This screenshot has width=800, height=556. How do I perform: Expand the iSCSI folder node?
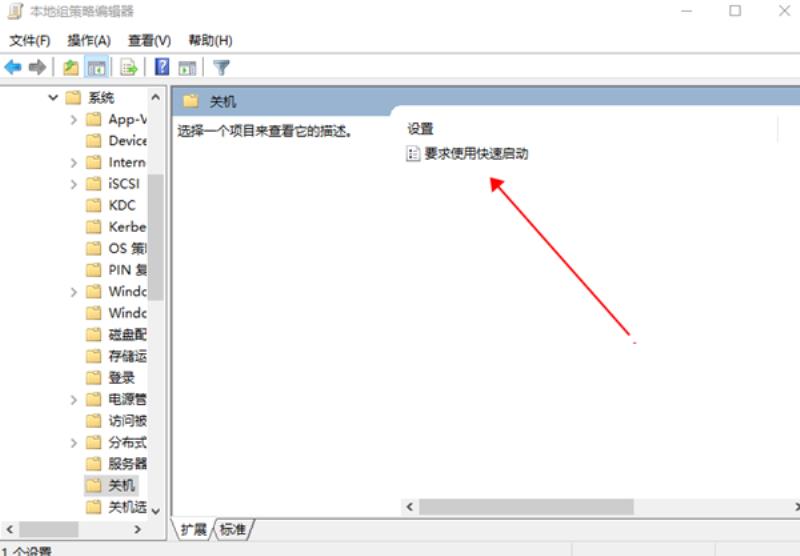tap(73, 184)
